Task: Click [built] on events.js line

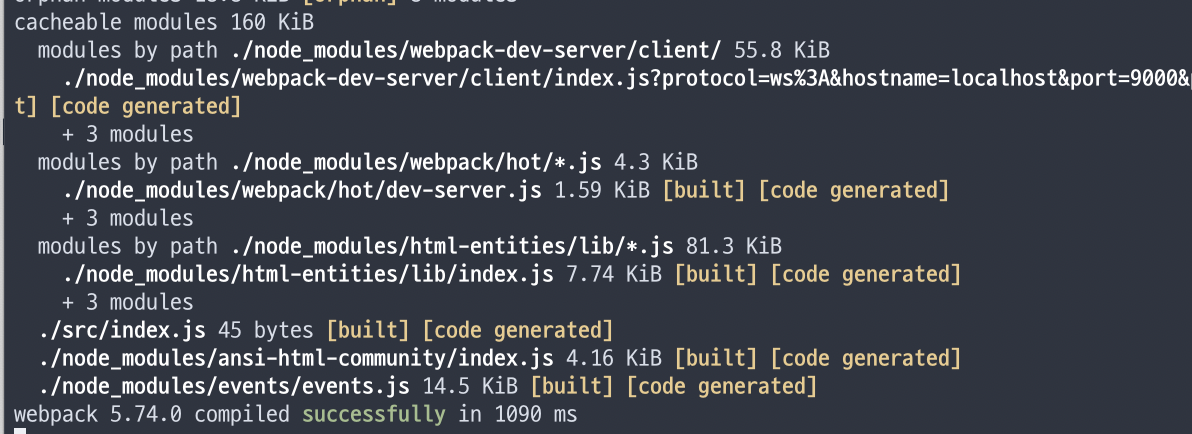Action: pyautogui.click(x=572, y=386)
